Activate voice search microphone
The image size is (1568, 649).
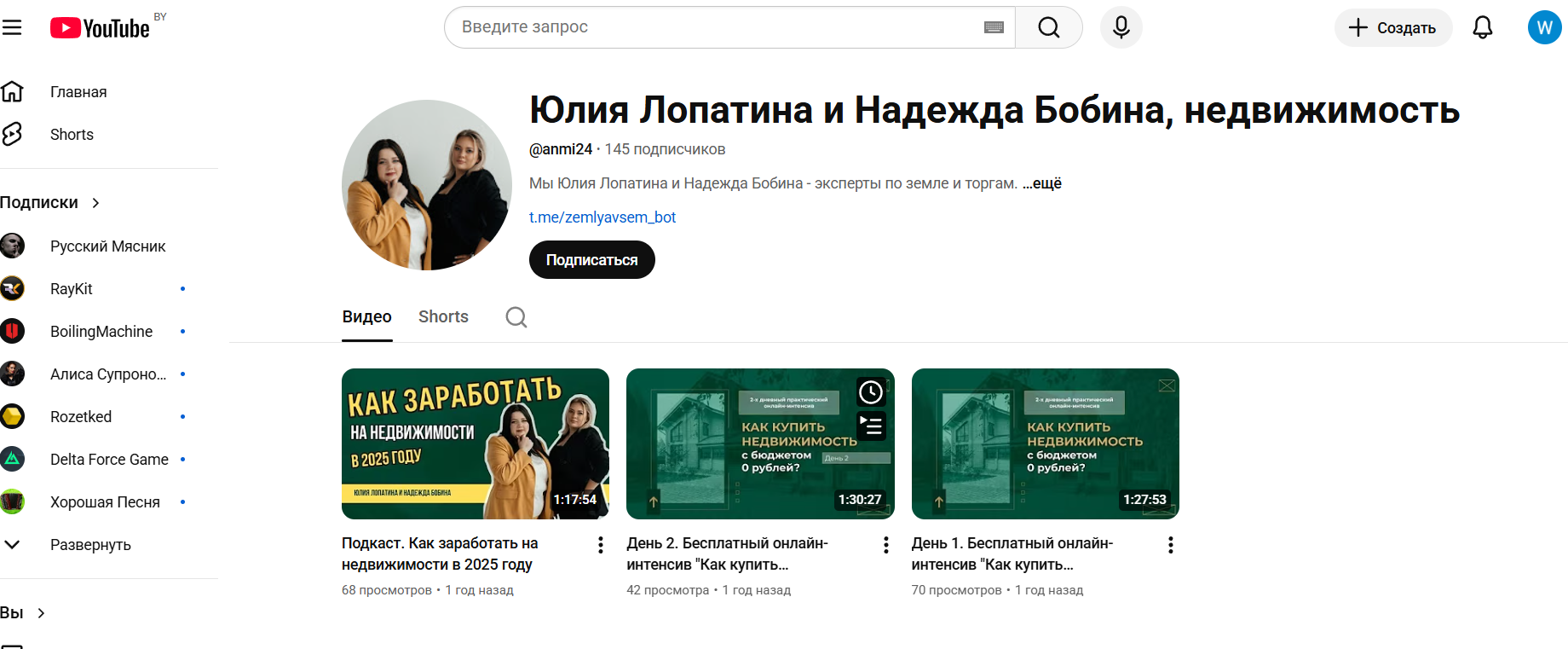tap(1121, 27)
